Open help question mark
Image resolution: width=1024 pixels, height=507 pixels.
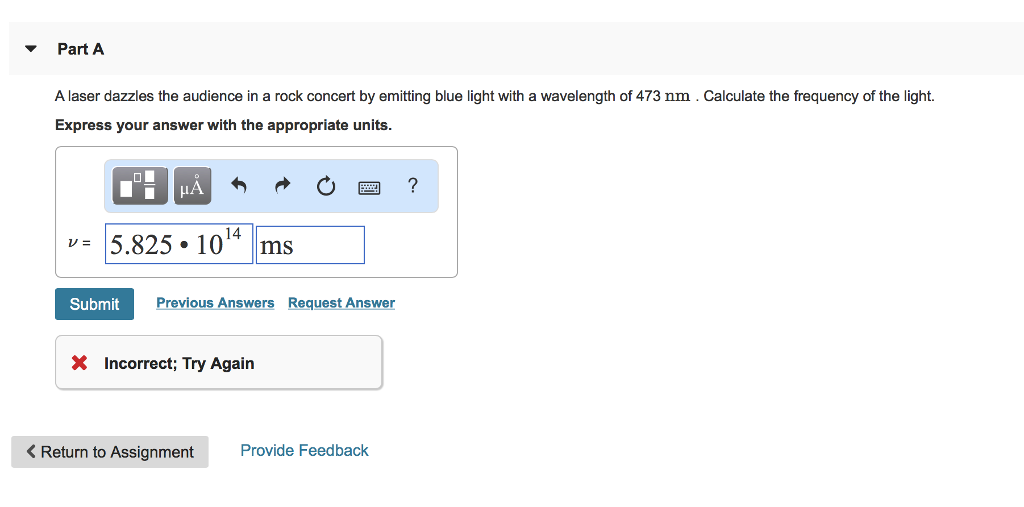(x=413, y=186)
